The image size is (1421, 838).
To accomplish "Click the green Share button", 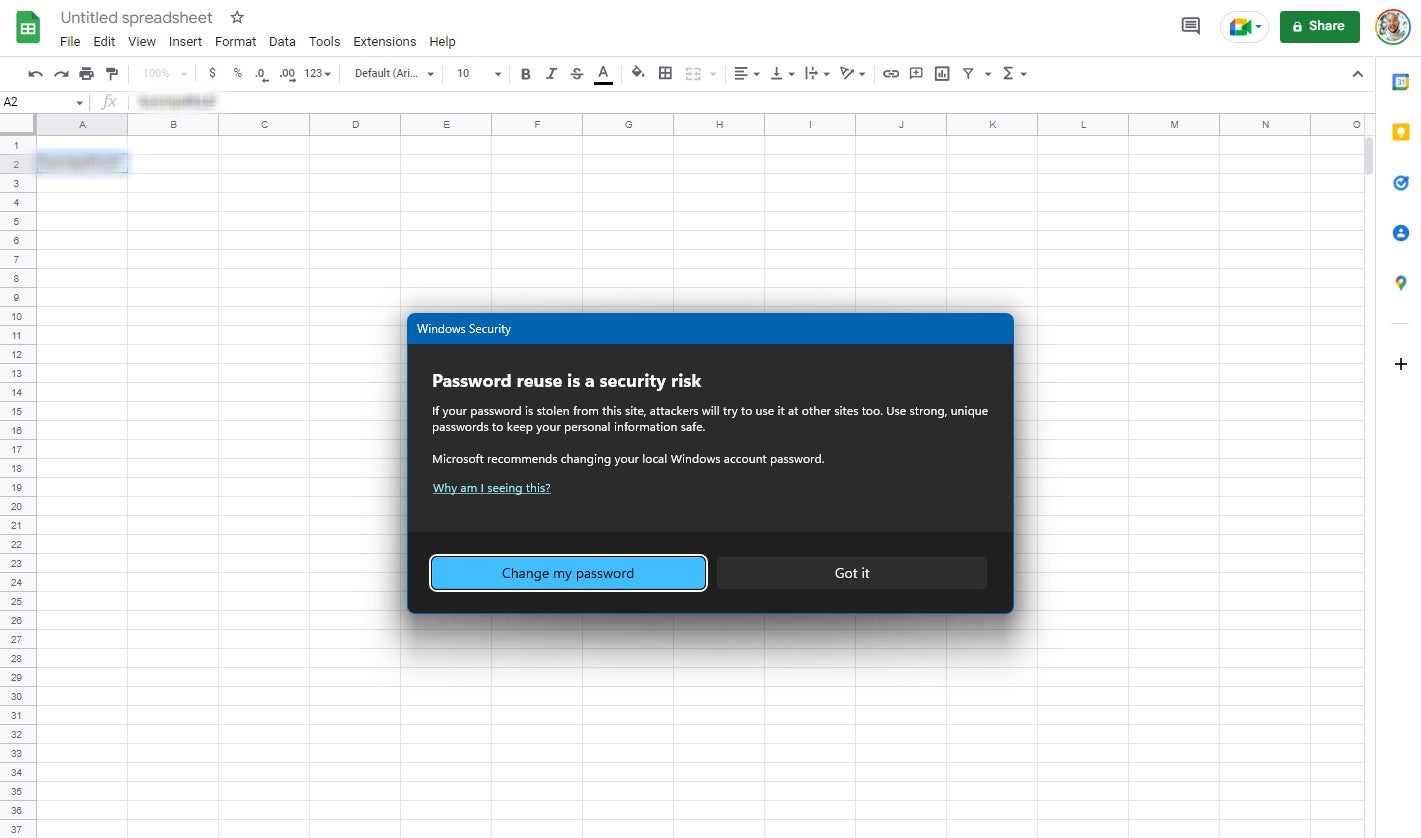I will tap(1319, 27).
